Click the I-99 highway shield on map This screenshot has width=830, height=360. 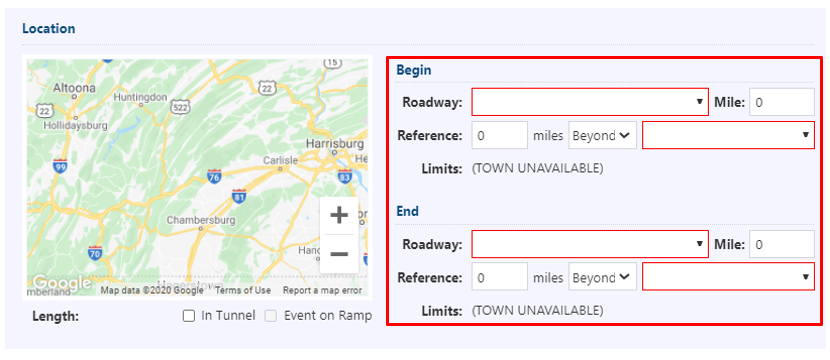pyautogui.click(x=60, y=166)
